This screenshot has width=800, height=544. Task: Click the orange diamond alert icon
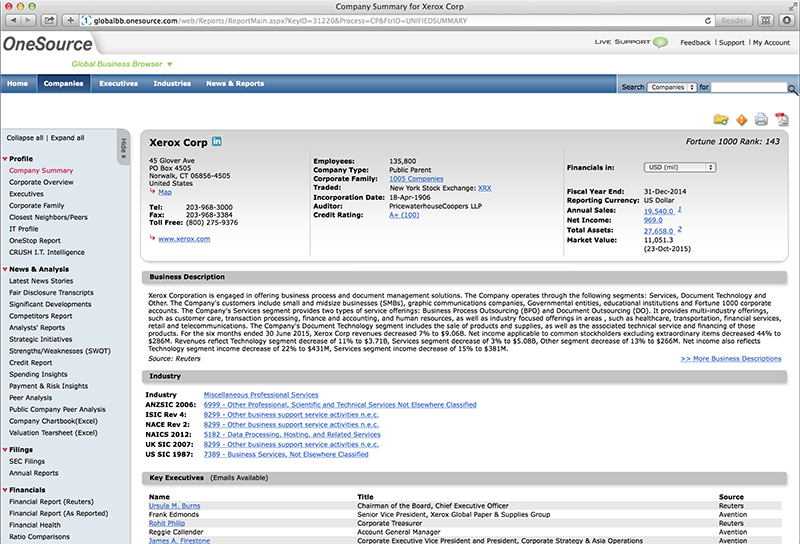coord(741,120)
